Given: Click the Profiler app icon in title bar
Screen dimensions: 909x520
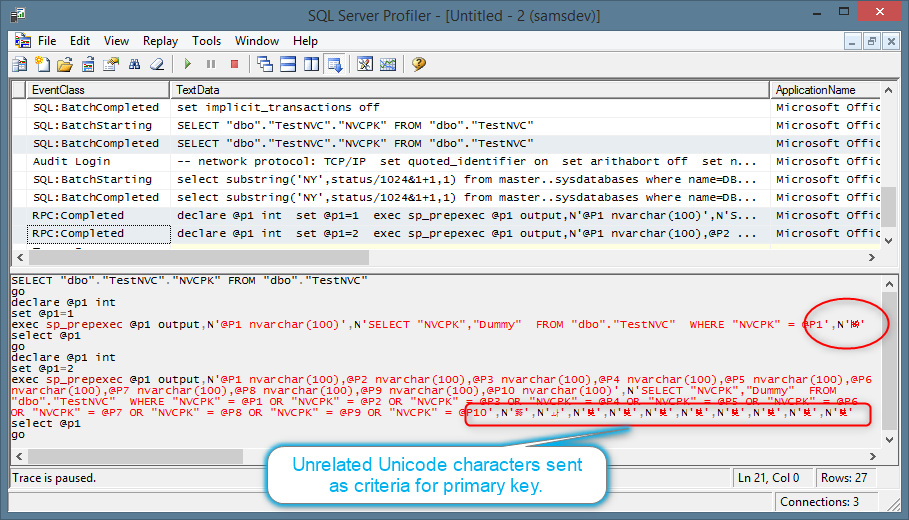Looking at the screenshot, I should point(18,14).
